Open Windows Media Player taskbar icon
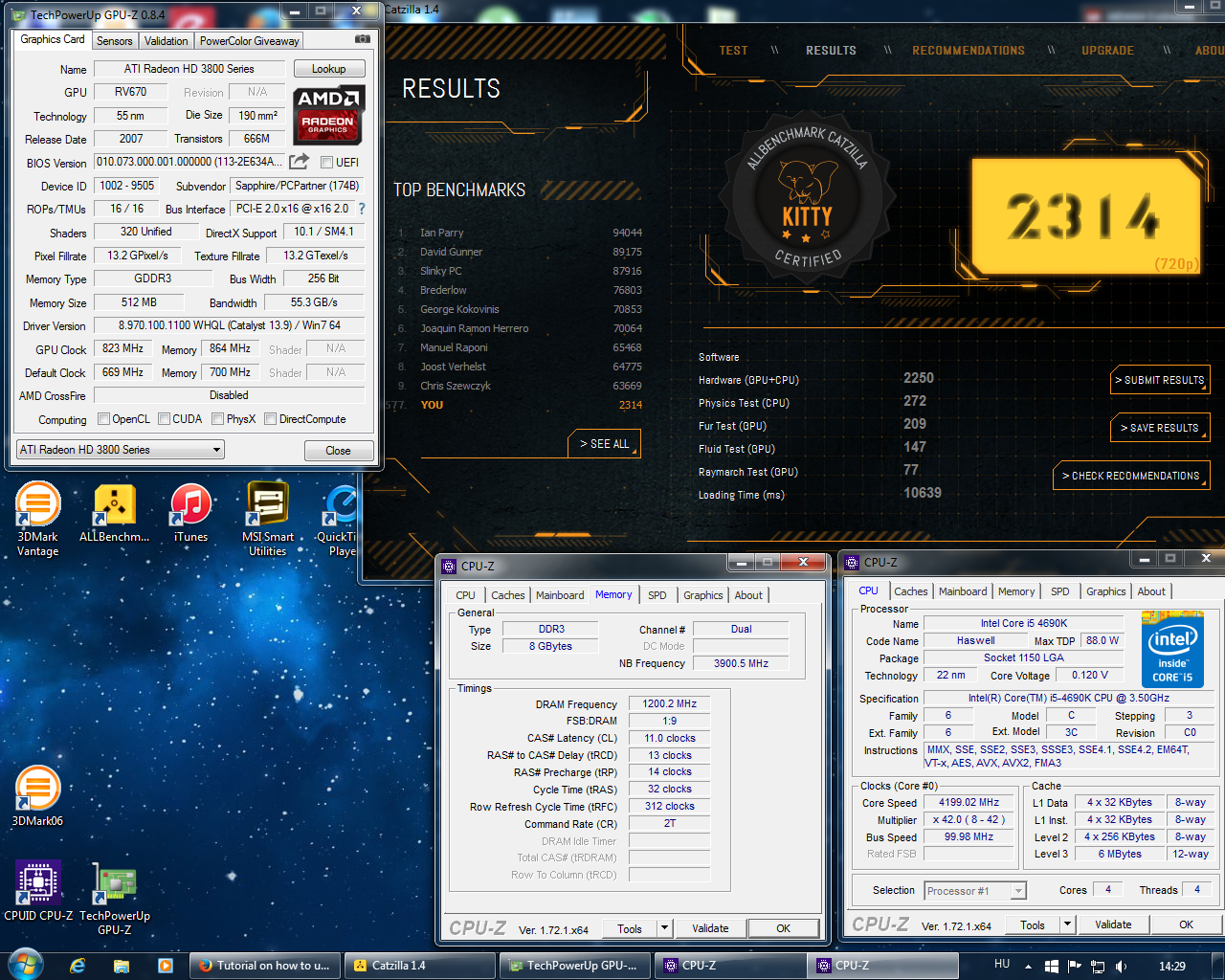This screenshot has height=980, width=1225. point(166,966)
